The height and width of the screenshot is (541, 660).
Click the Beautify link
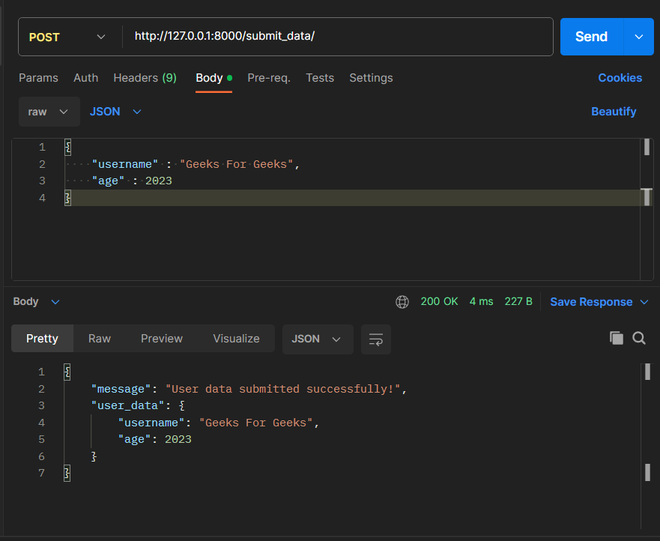(613, 112)
